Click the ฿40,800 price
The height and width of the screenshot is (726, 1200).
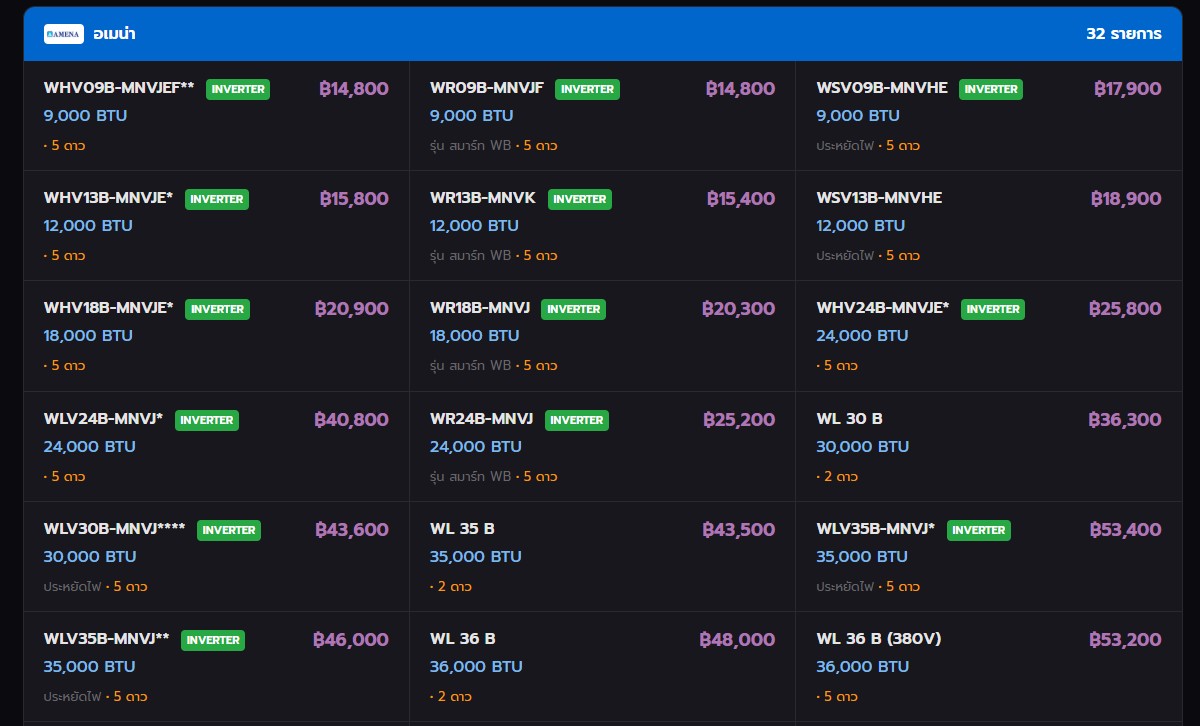(x=351, y=420)
